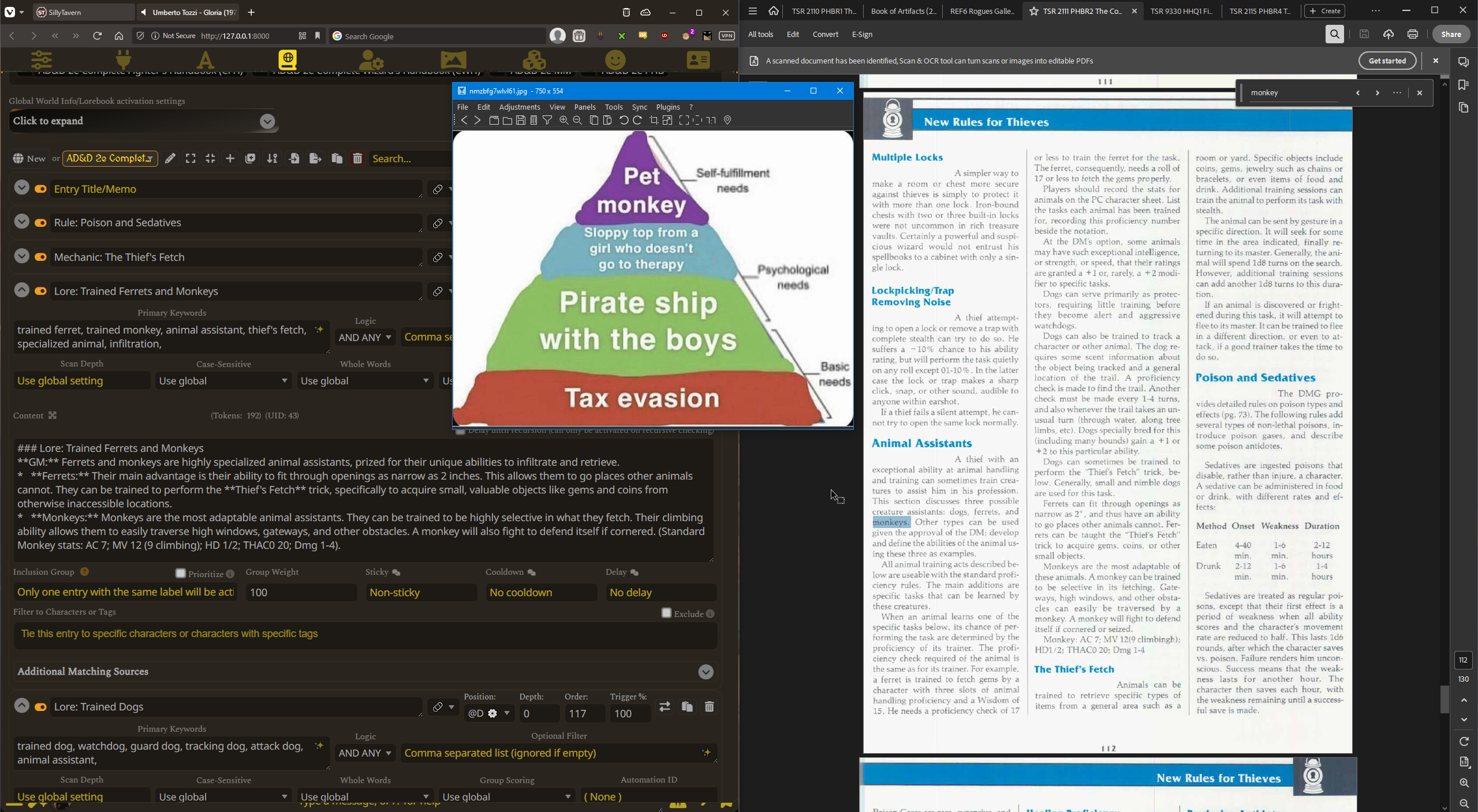The image size is (1478, 812).
Task: Click the lorebook Search field
Action: click(410, 159)
